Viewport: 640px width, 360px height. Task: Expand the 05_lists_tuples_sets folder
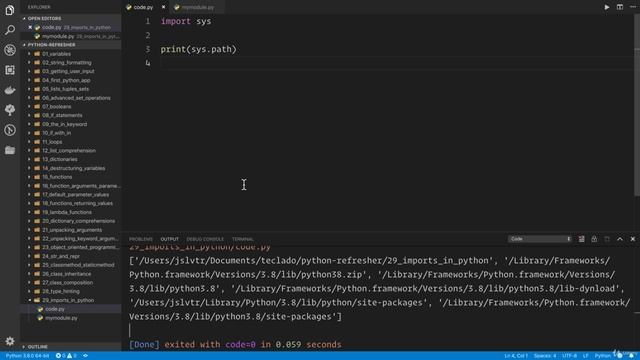65,89
